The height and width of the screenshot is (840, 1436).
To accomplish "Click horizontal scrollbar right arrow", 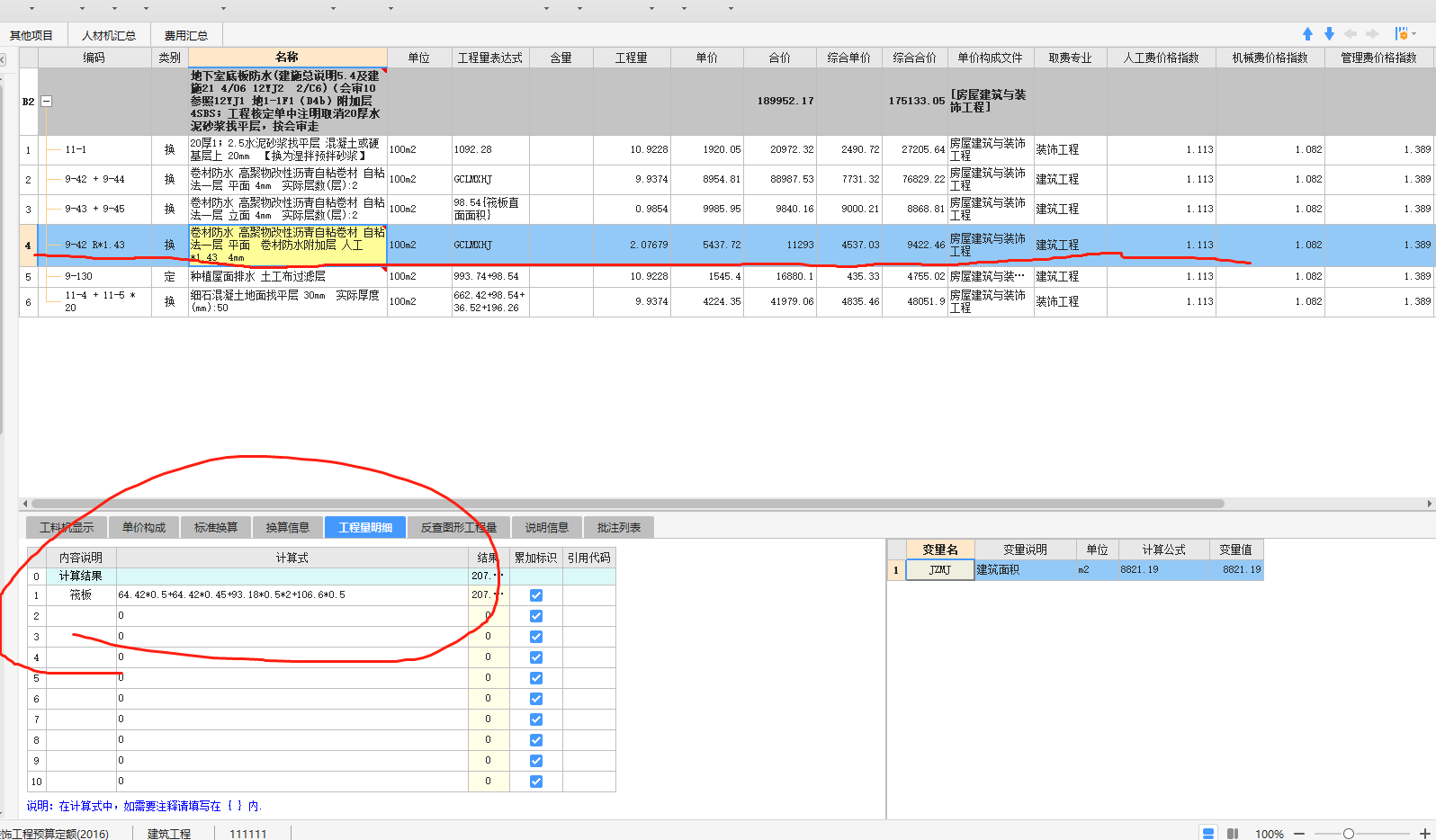I will click(1430, 504).
